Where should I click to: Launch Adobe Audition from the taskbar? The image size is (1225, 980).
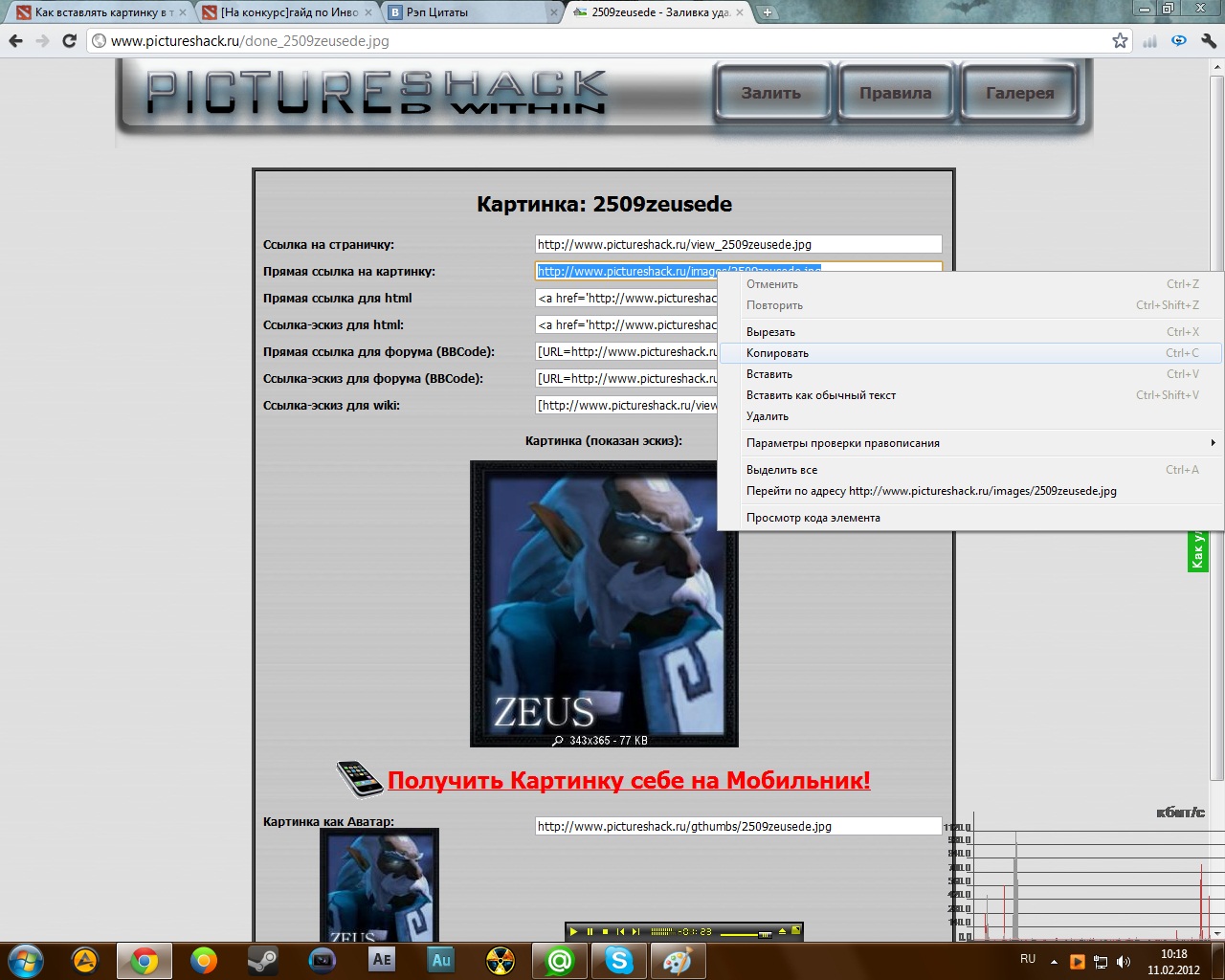441,960
